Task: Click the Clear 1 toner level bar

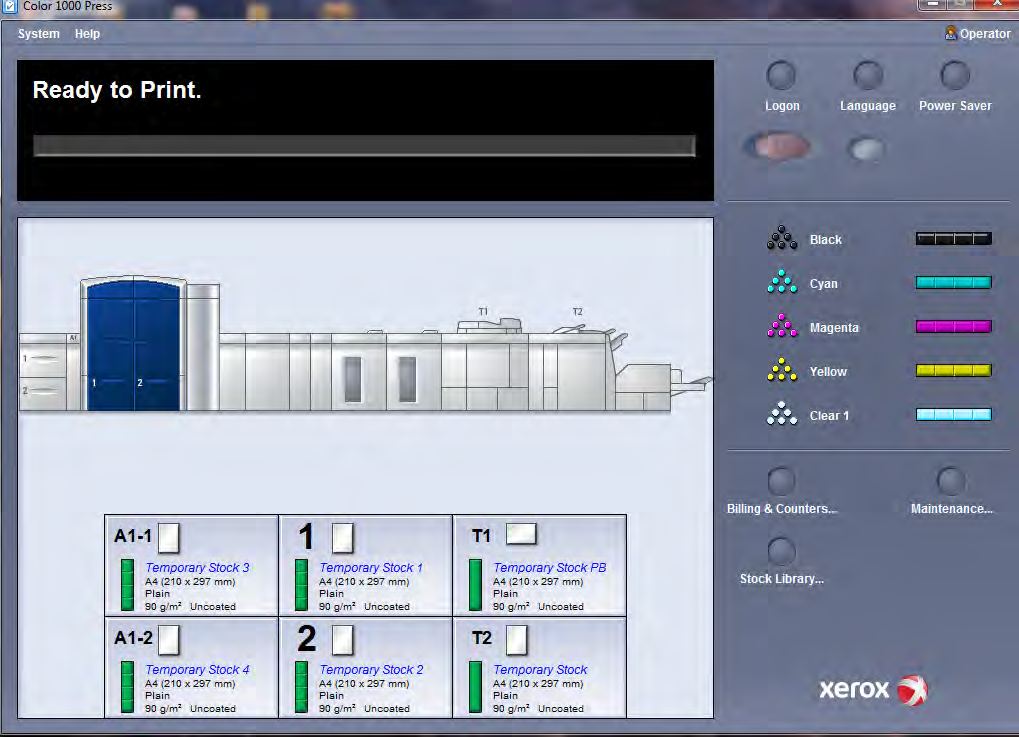Action: point(953,414)
